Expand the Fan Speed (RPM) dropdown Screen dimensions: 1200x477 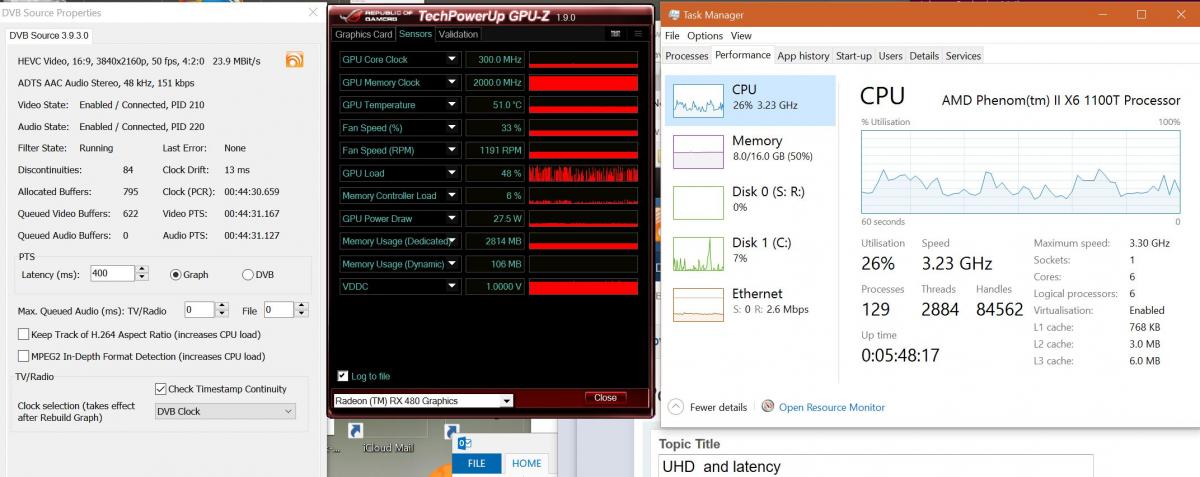click(x=453, y=150)
